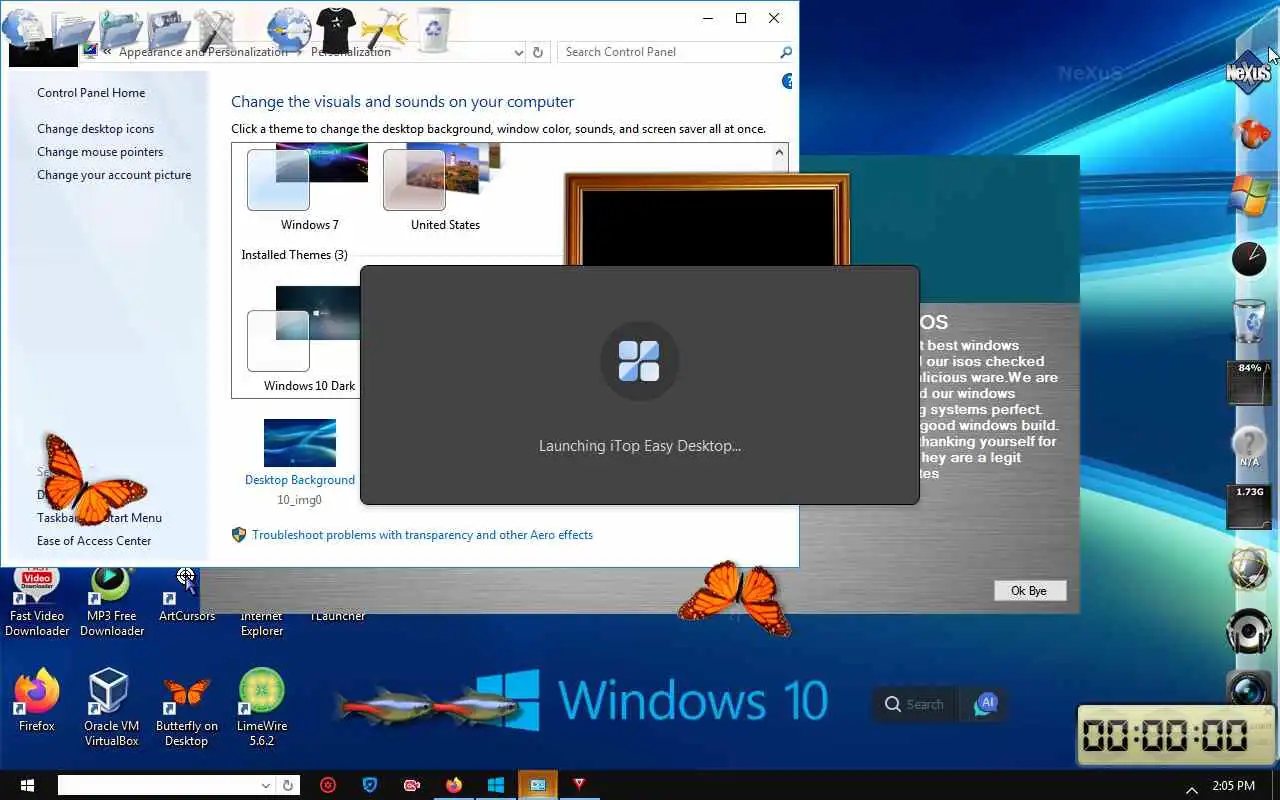
Task: Expand the Control Panel address bar dropdown
Action: pyautogui.click(x=518, y=52)
